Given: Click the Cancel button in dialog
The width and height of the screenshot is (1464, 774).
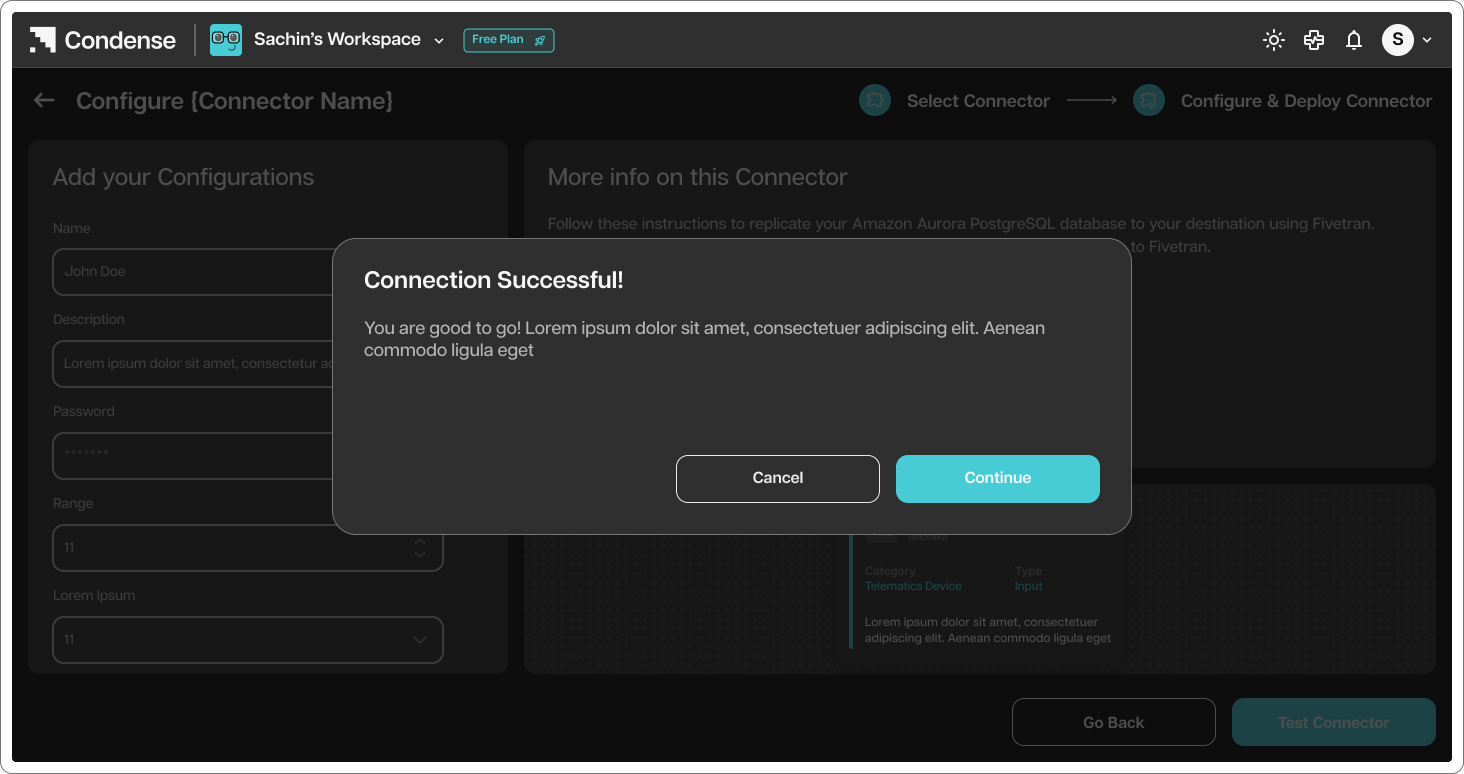Looking at the screenshot, I should [x=778, y=478].
